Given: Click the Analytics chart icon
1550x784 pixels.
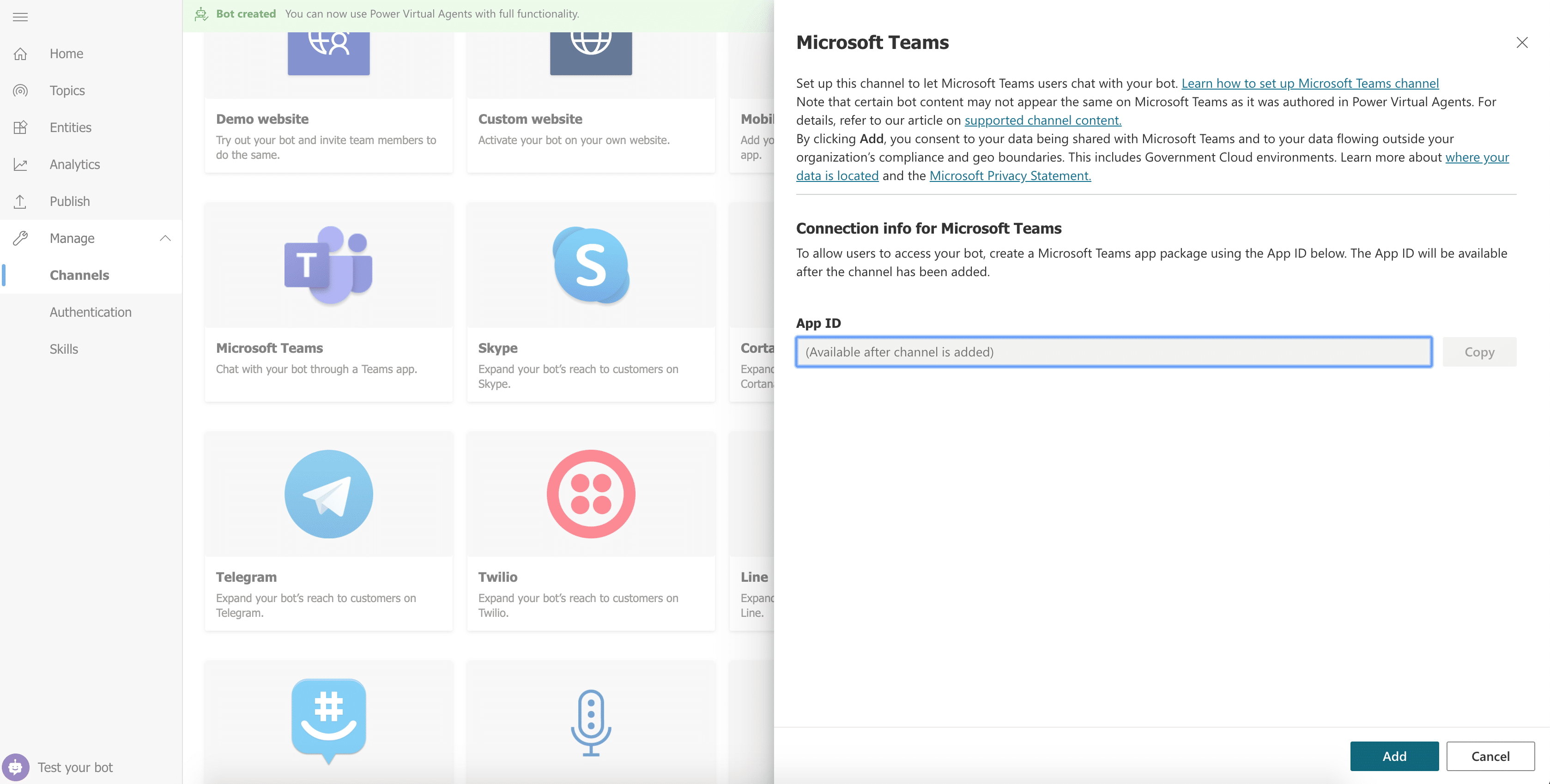Looking at the screenshot, I should pyautogui.click(x=20, y=164).
